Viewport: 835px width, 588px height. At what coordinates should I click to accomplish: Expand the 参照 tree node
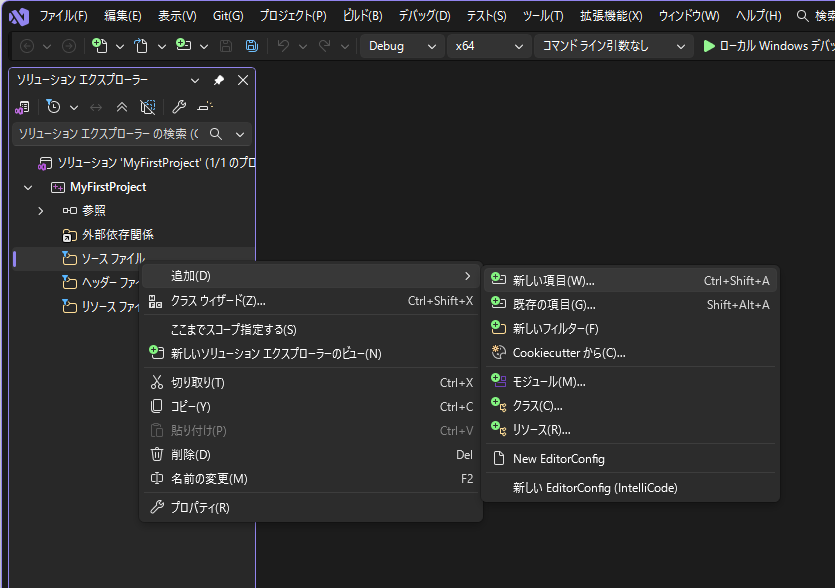[40, 211]
